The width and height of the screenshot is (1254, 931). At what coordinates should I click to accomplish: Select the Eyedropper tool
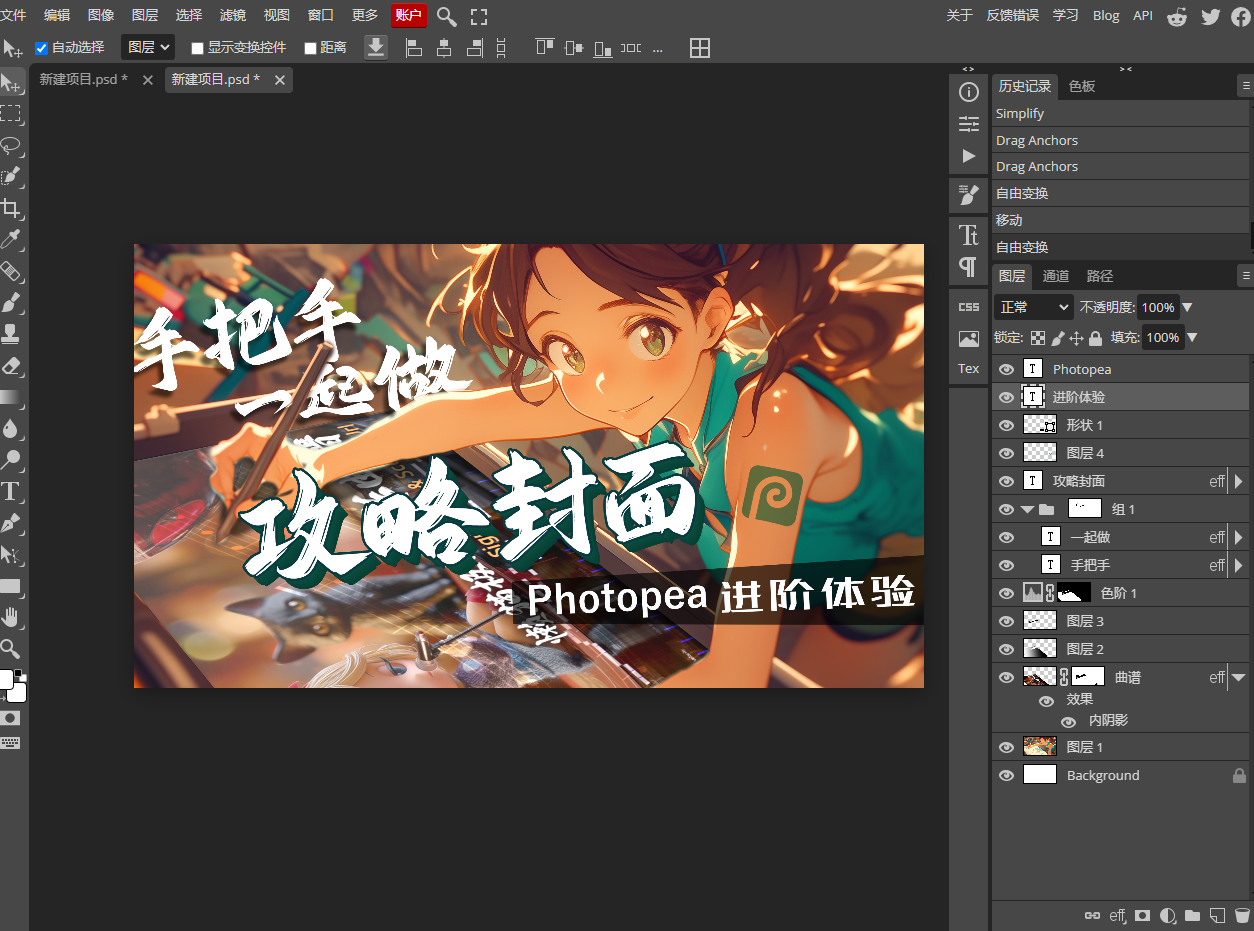(11, 239)
